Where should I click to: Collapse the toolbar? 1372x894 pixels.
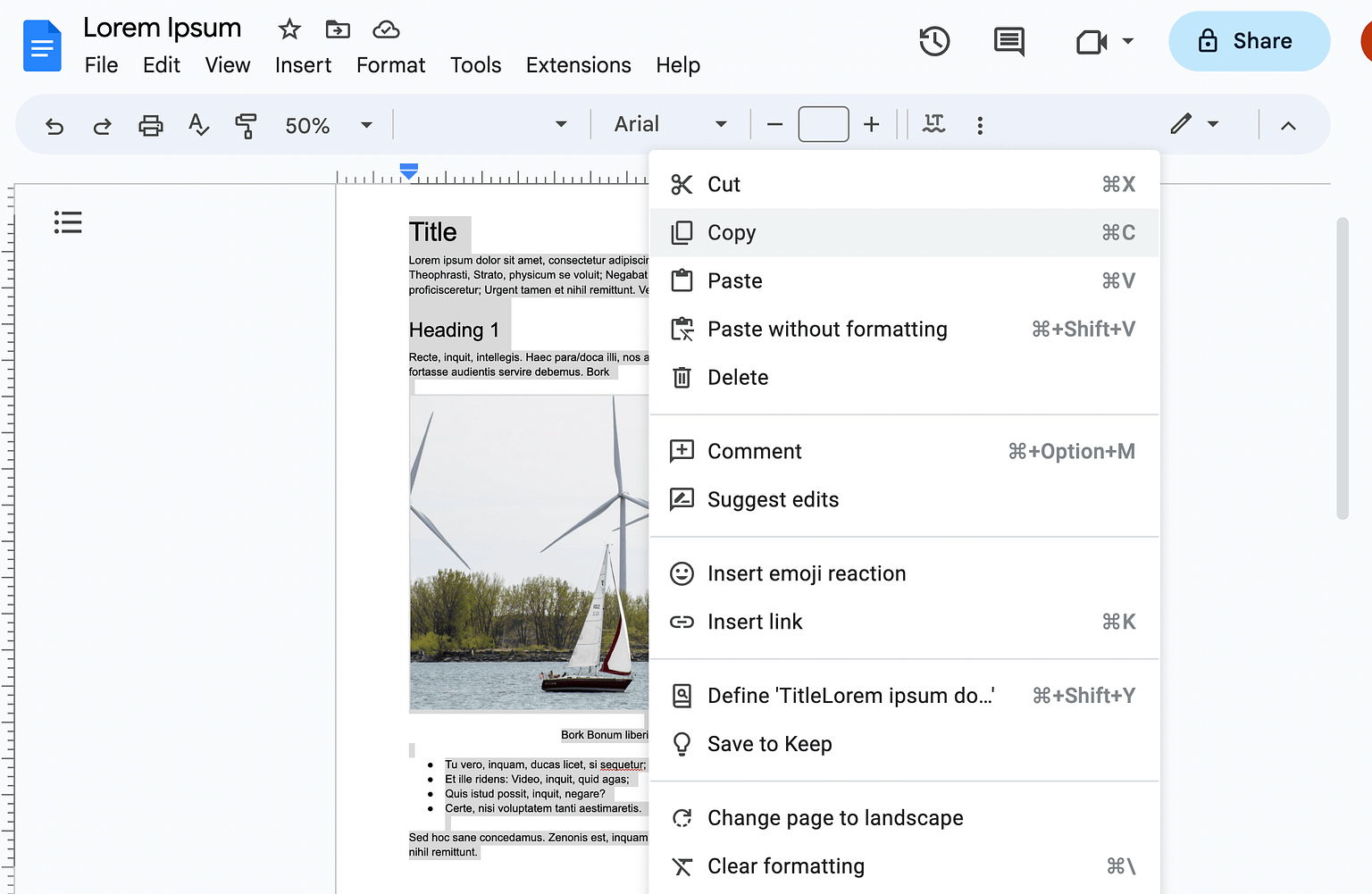(1289, 125)
